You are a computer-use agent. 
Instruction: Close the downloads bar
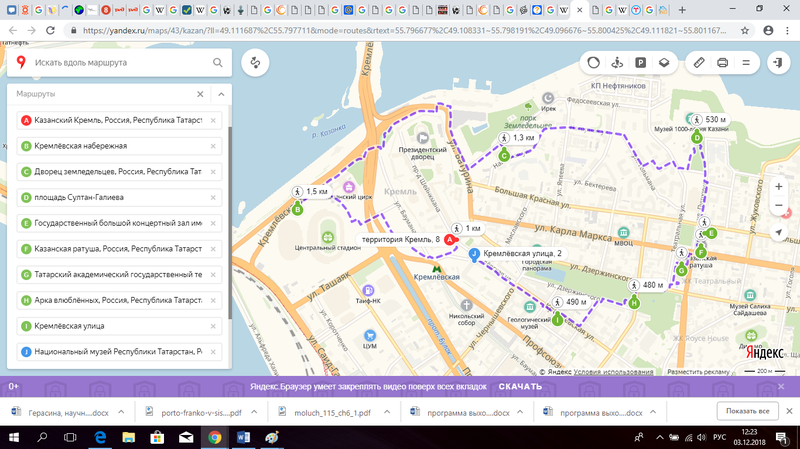789,411
